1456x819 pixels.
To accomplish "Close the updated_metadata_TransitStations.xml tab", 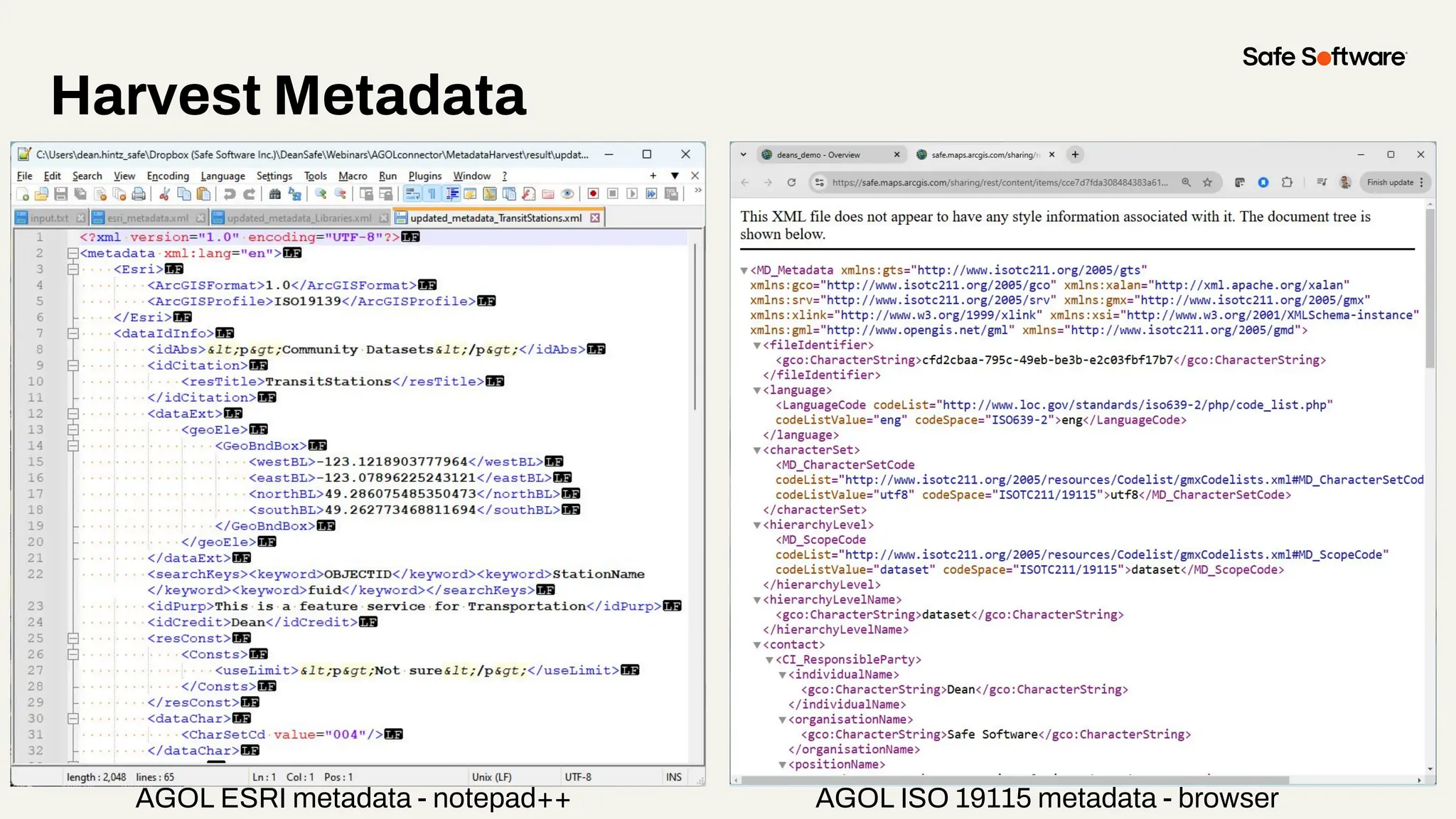I will pos(595,218).
